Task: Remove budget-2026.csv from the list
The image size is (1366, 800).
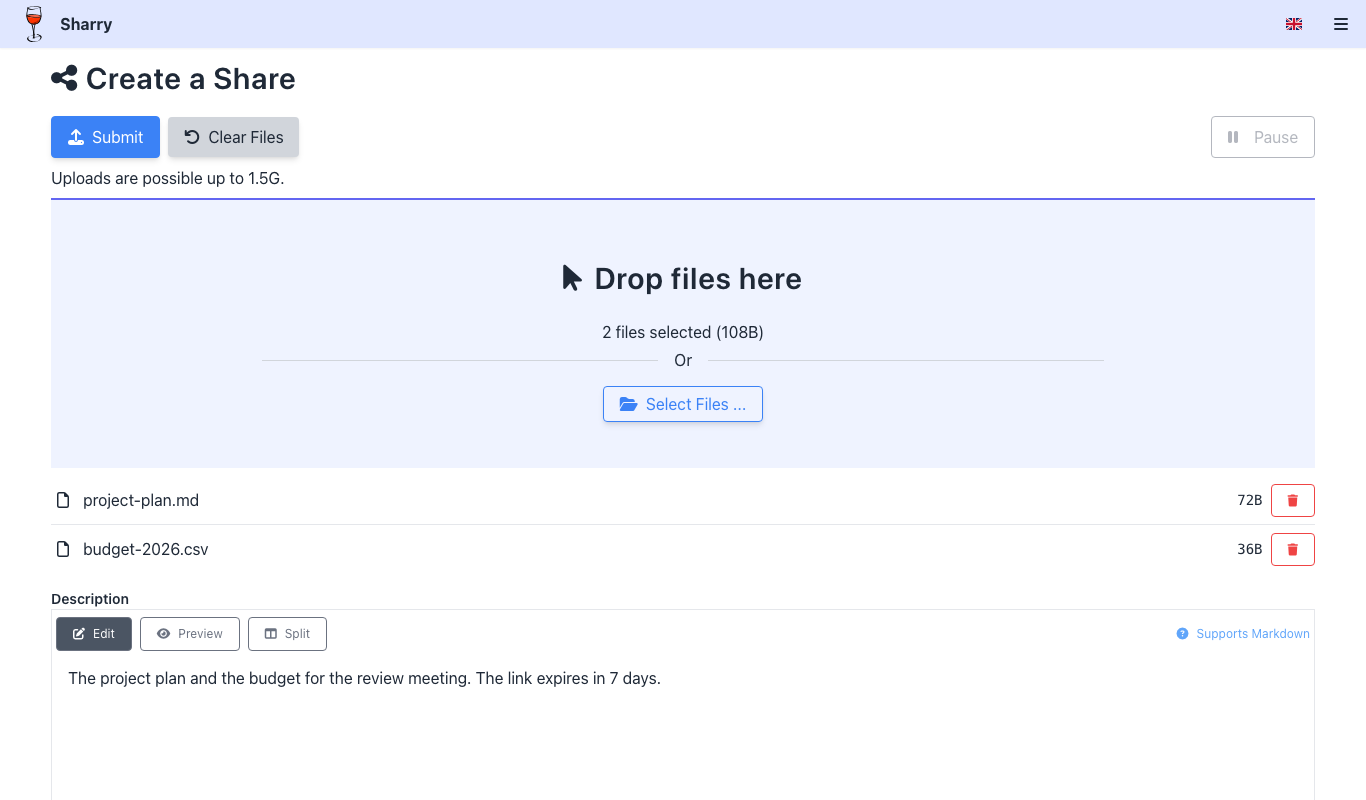Action: point(1292,549)
